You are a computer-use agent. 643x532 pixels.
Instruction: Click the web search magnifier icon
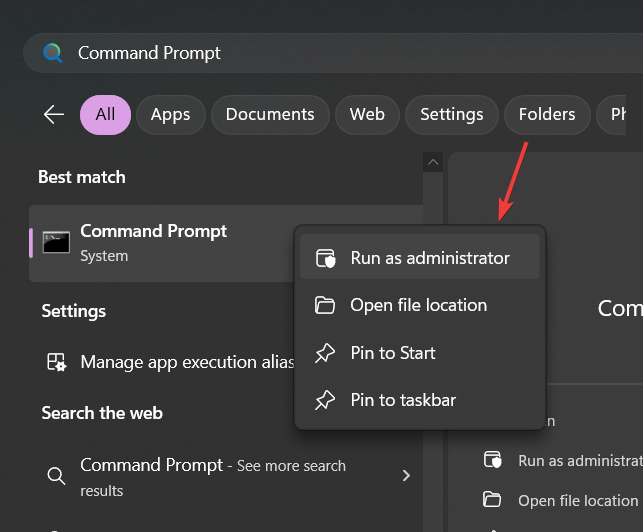[x=56, y=476]
